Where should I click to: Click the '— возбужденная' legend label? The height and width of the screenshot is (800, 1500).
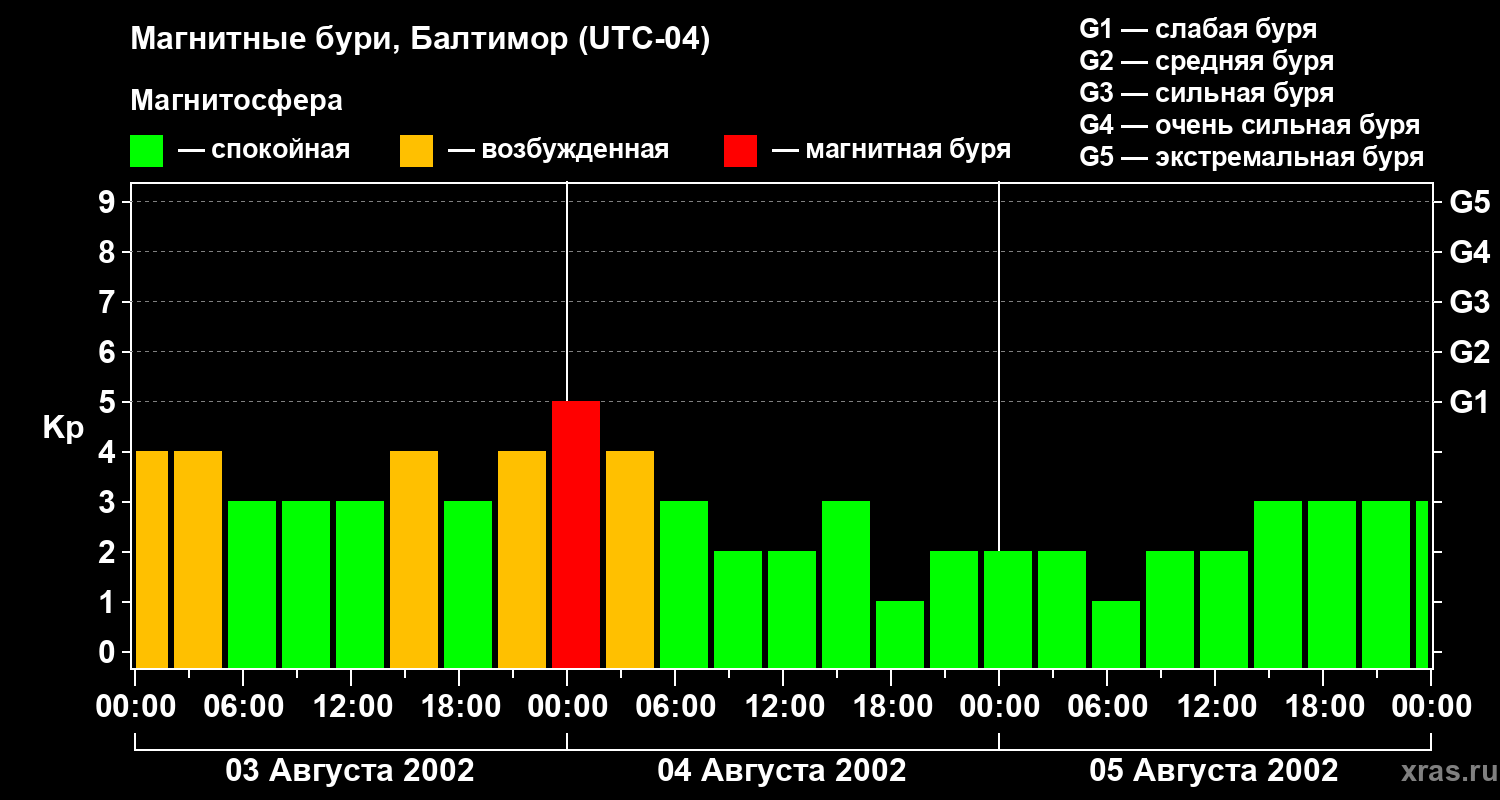pos(558,150)
